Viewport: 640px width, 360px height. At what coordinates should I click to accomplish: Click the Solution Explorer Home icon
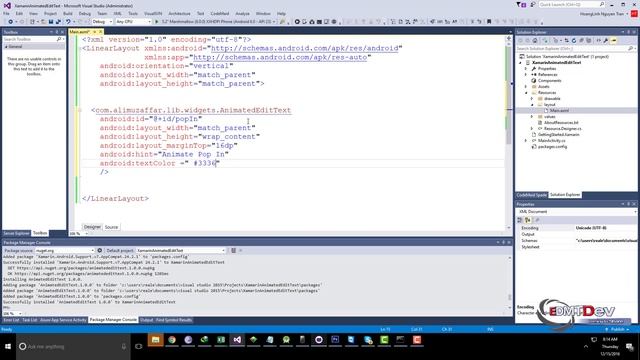535,40
